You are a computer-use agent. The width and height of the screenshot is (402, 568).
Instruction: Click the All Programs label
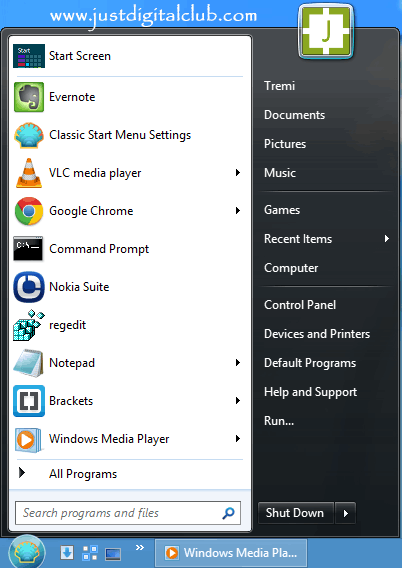point(83,474)
